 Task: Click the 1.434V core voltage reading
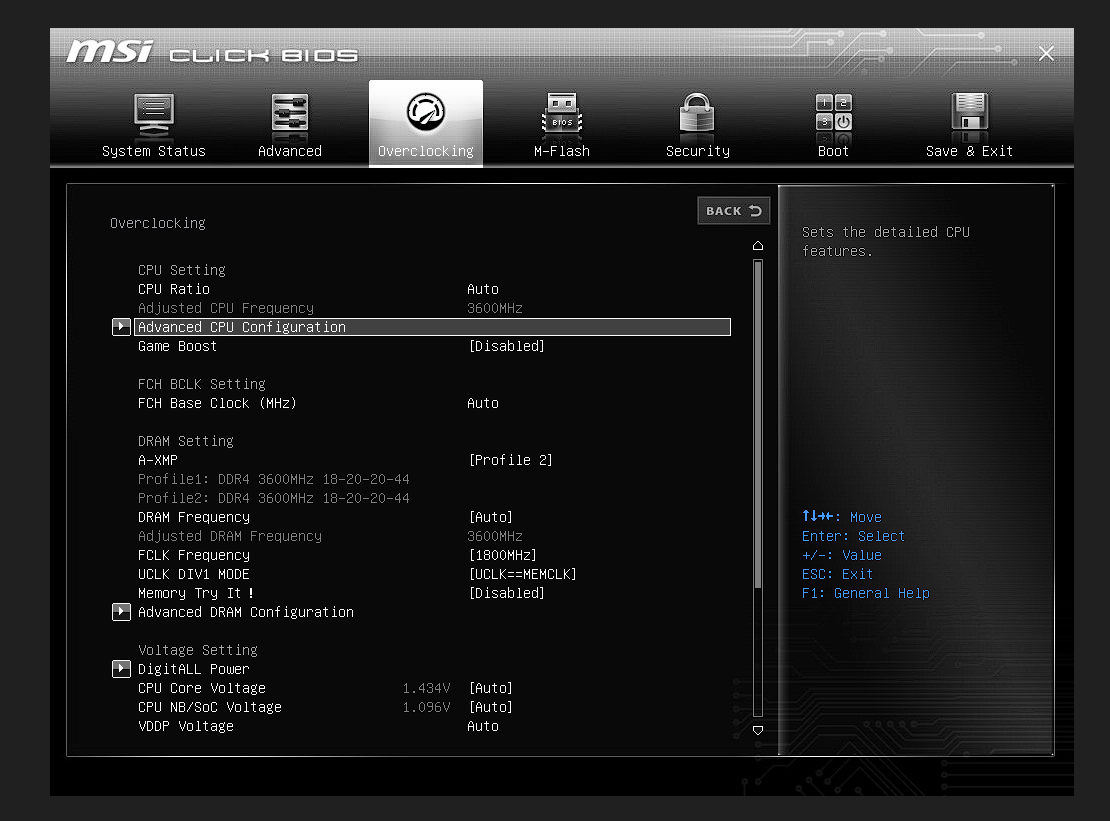pos(426,688)
